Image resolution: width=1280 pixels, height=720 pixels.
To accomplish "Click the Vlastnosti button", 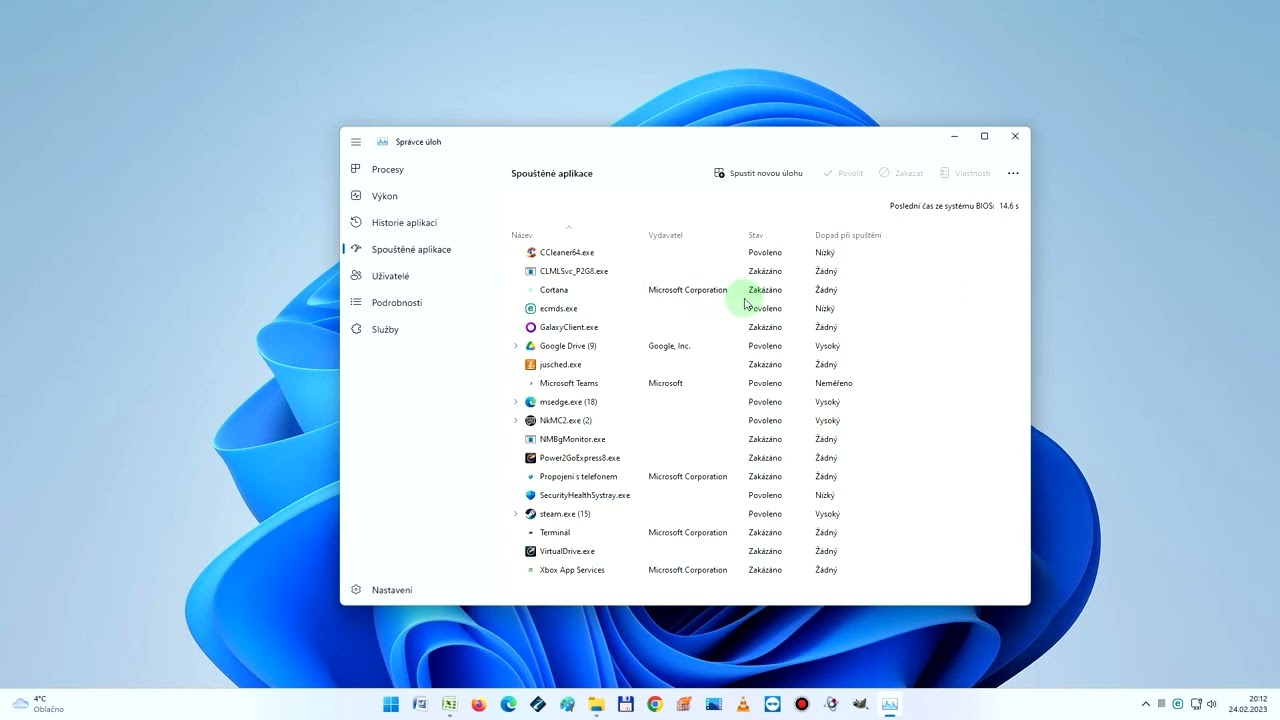I will (965, 173).
